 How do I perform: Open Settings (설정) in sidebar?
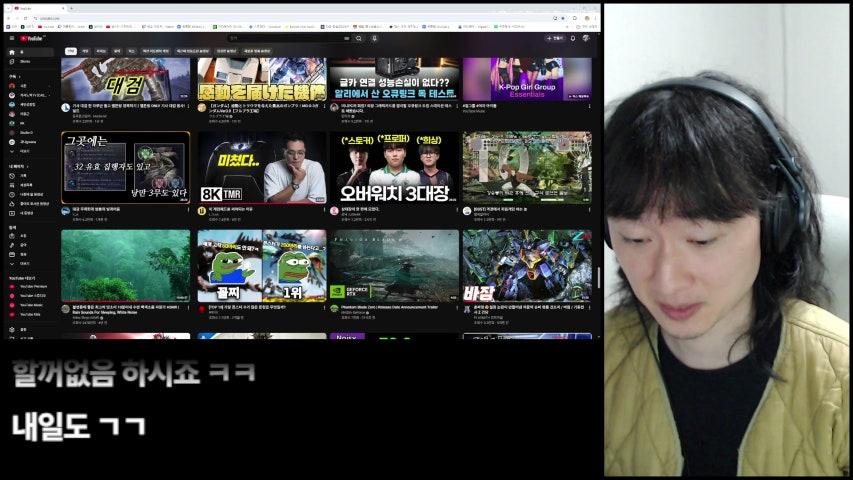tap(30, 329)
